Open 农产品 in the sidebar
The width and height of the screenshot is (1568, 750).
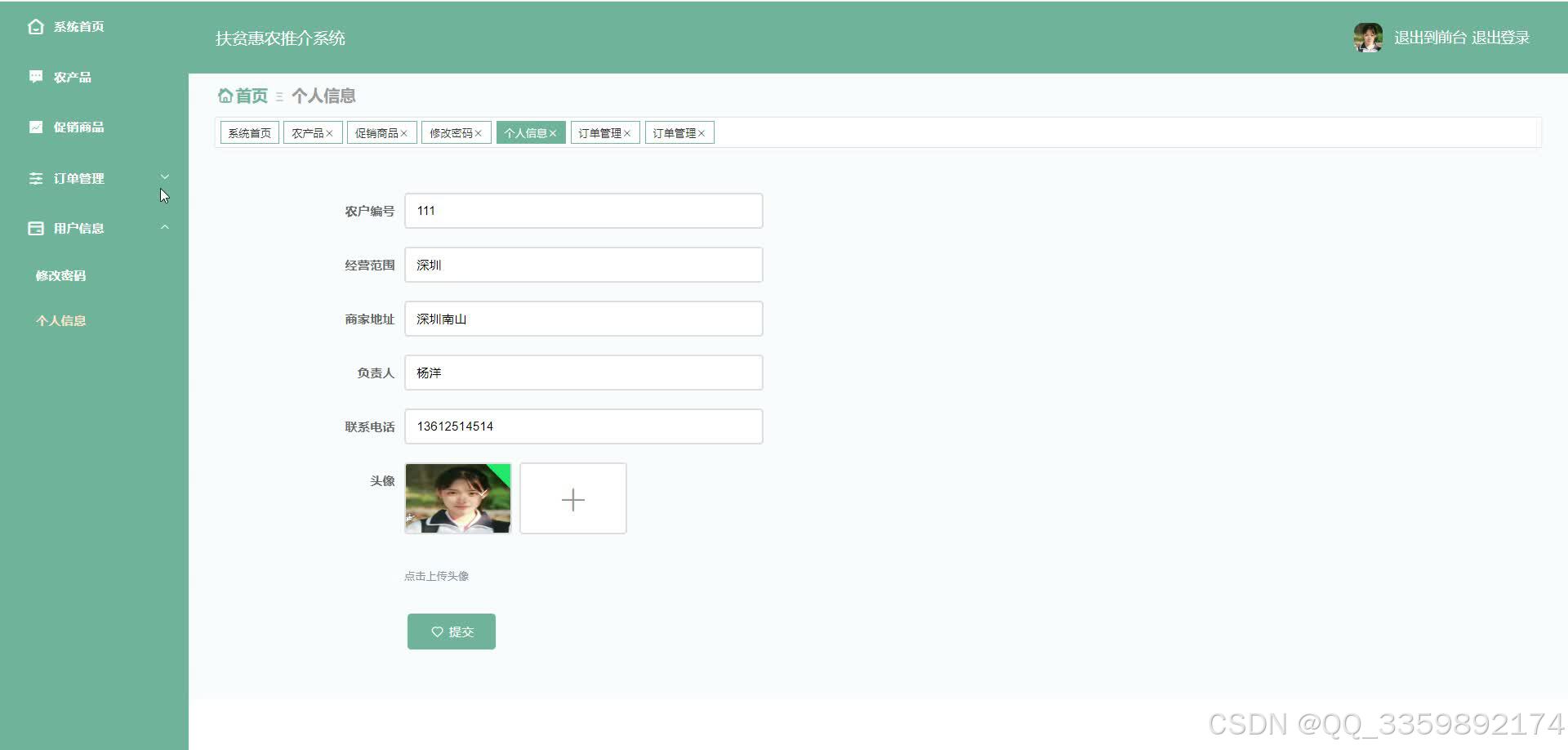pos(73,77)
